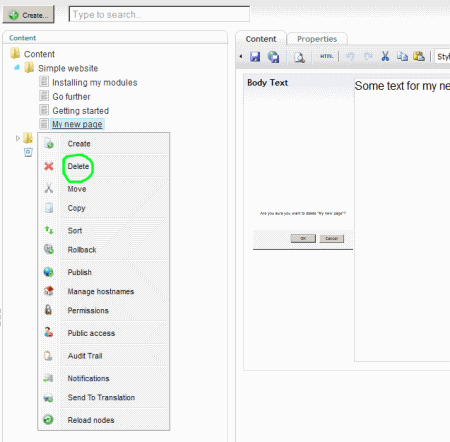
Task: Choose Sort from context menu
Action: (75, 231)
